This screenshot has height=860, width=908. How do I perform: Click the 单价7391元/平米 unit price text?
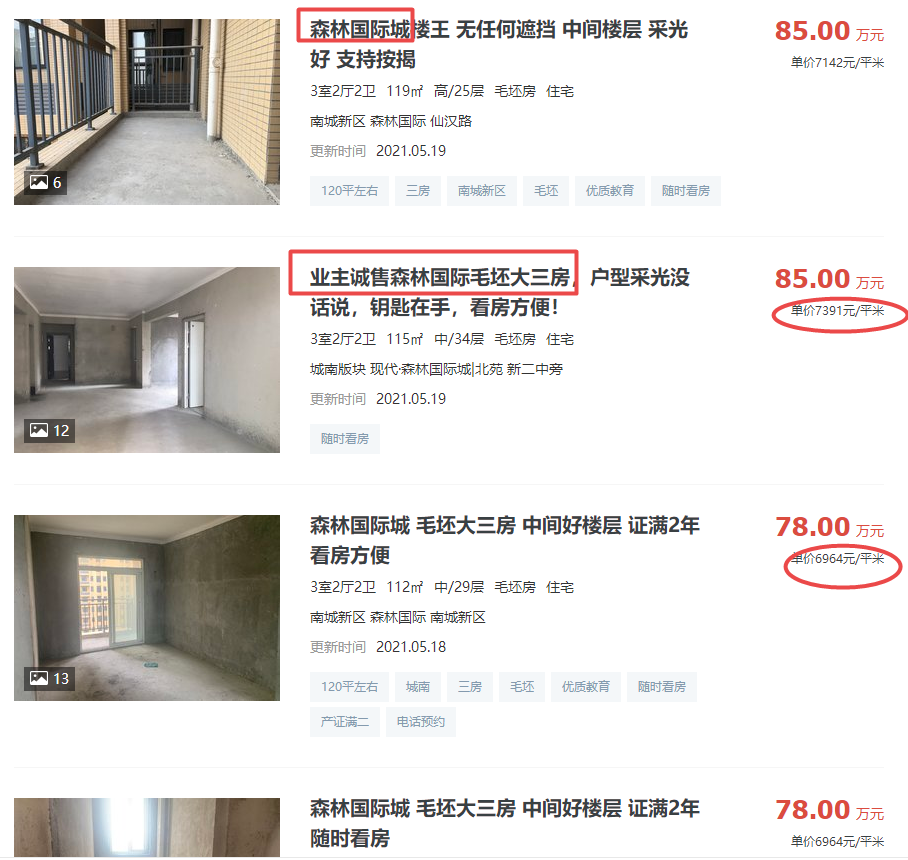click(837, 310)
